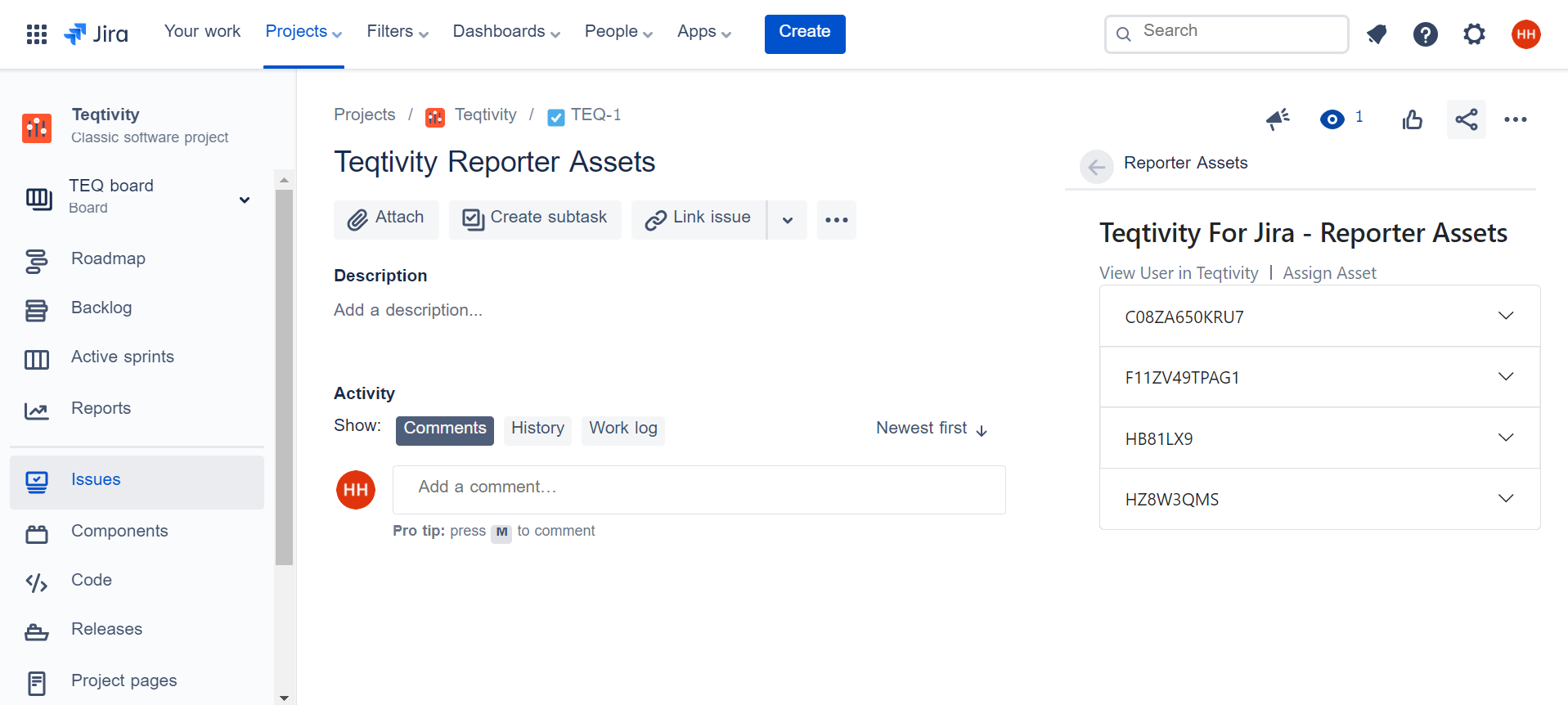The width and height of the screenshot is (1568, 705).
Task: Click View User in Teqtivity link
Action: [x=1179, y=273]
